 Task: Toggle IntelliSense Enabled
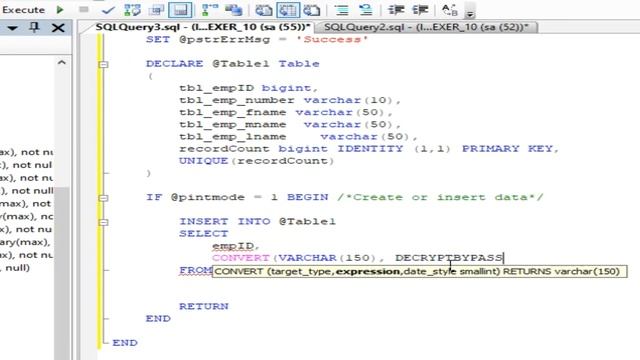[180, 10]
